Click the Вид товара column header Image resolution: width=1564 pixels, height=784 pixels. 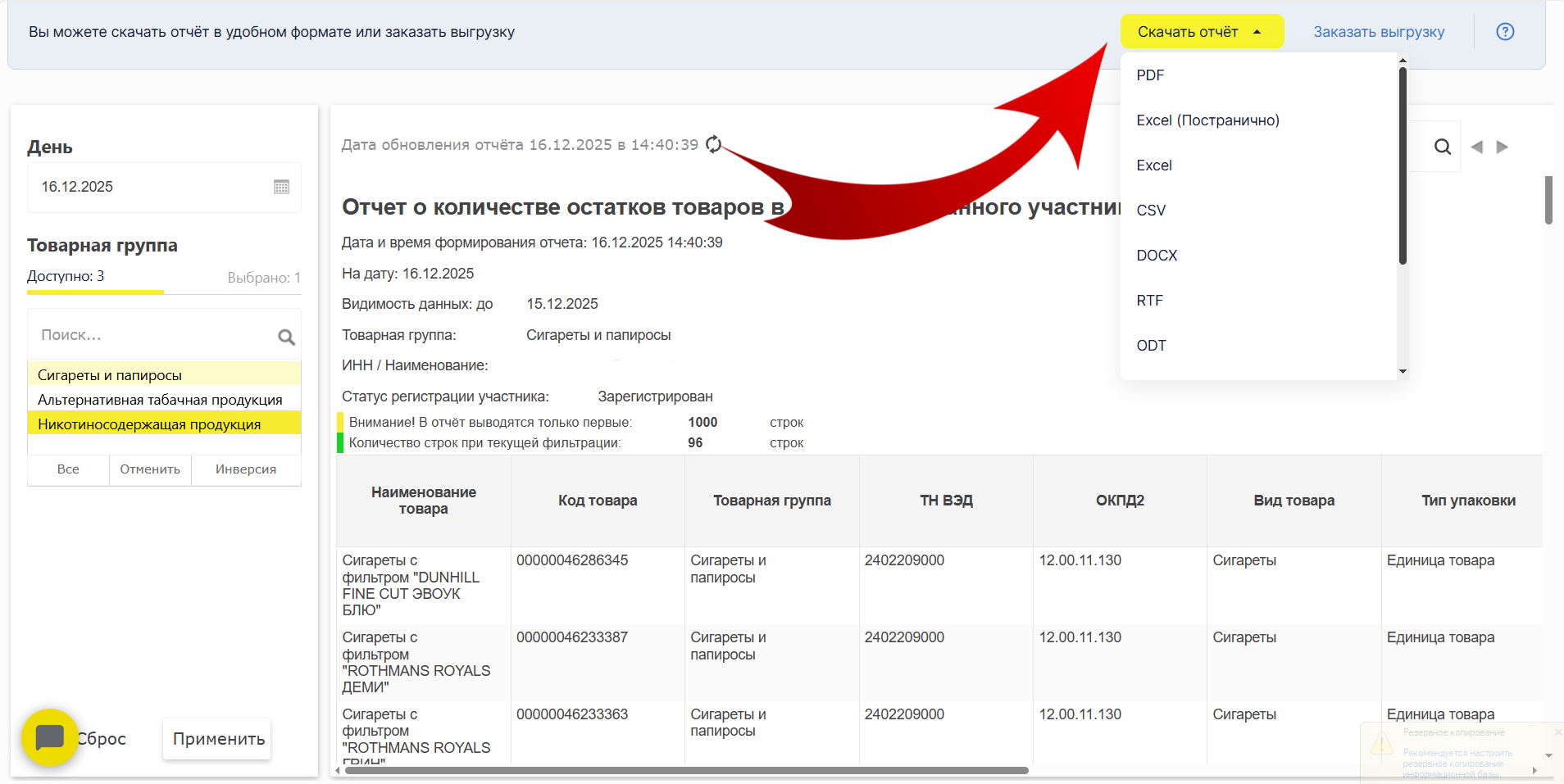(1293, 501)
